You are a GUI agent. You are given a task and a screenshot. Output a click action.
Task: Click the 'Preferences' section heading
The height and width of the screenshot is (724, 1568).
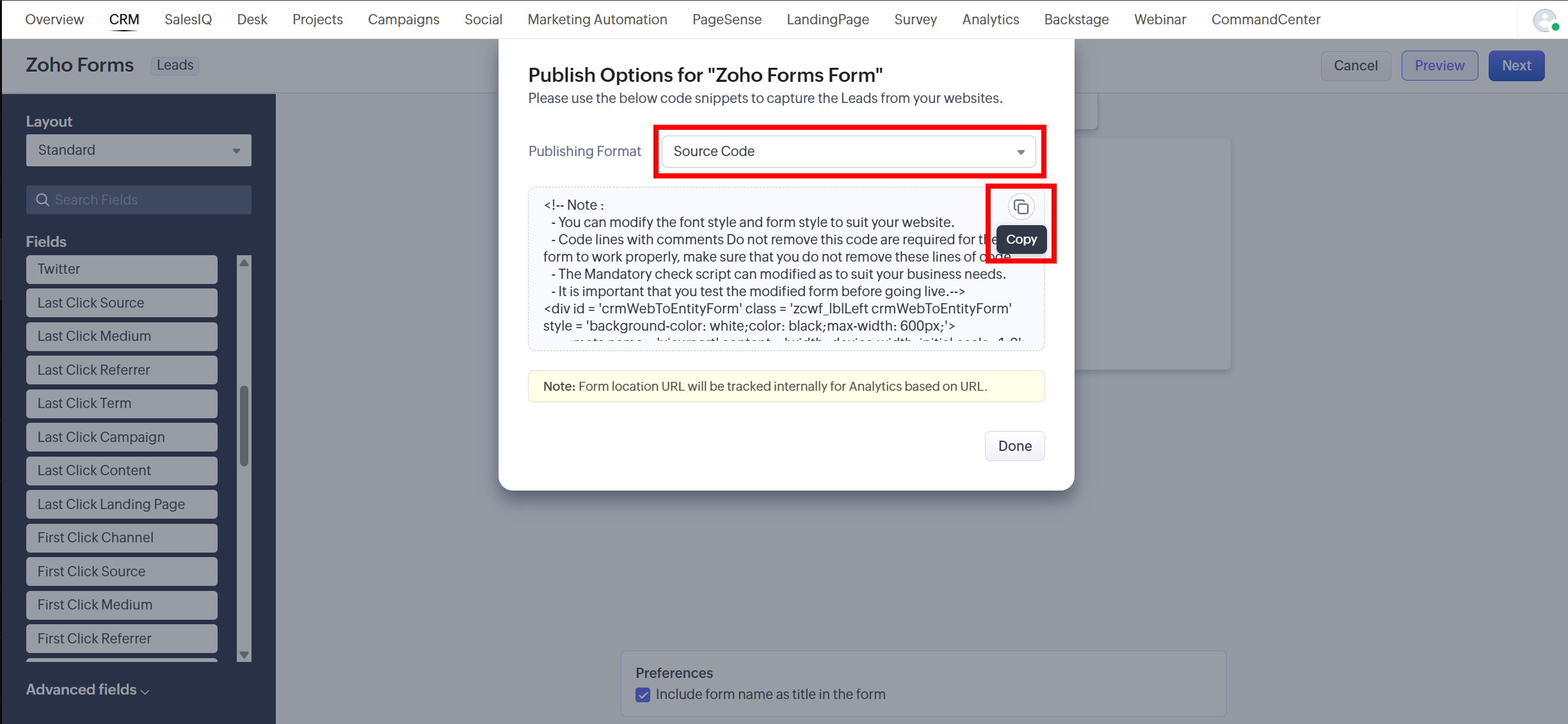coord(674,673)
